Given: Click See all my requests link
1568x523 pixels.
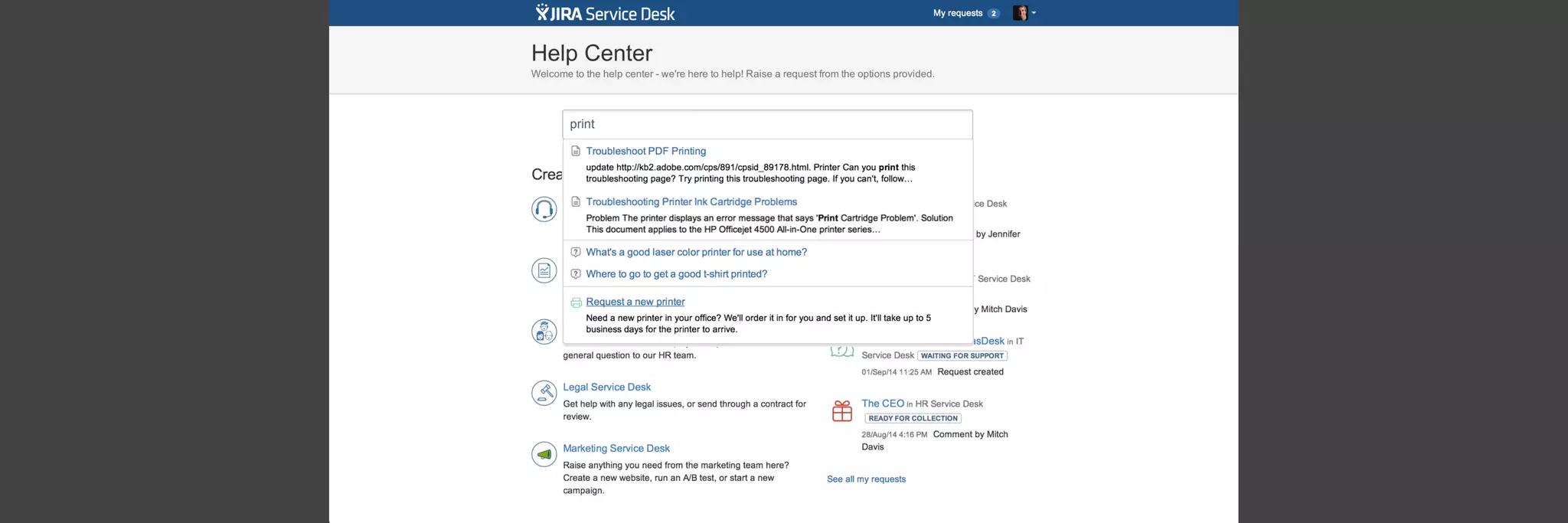Looking at the screenshot, I should 866,479.
